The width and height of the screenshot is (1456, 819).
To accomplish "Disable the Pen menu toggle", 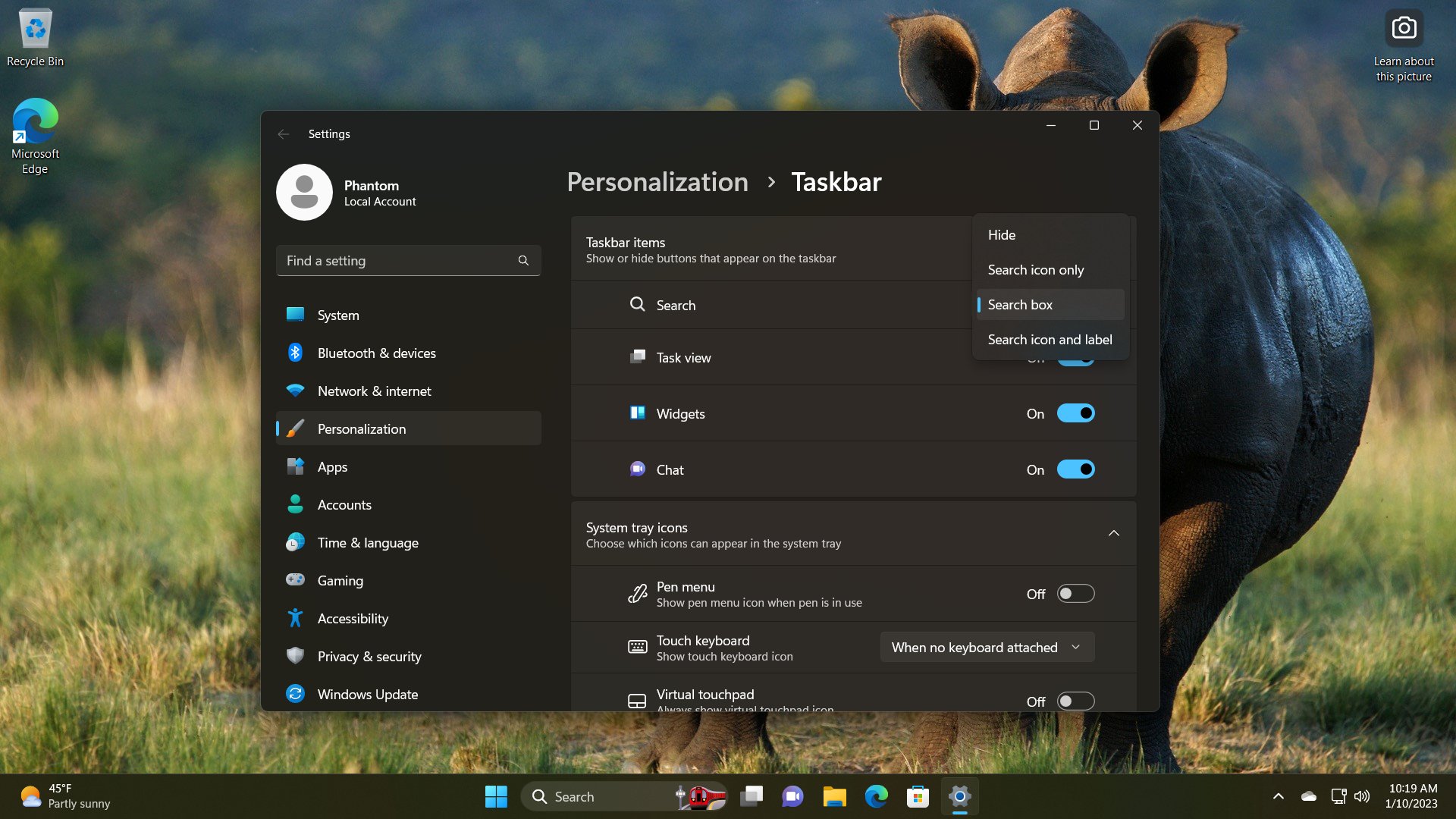I will click(x=1076, y=594).
